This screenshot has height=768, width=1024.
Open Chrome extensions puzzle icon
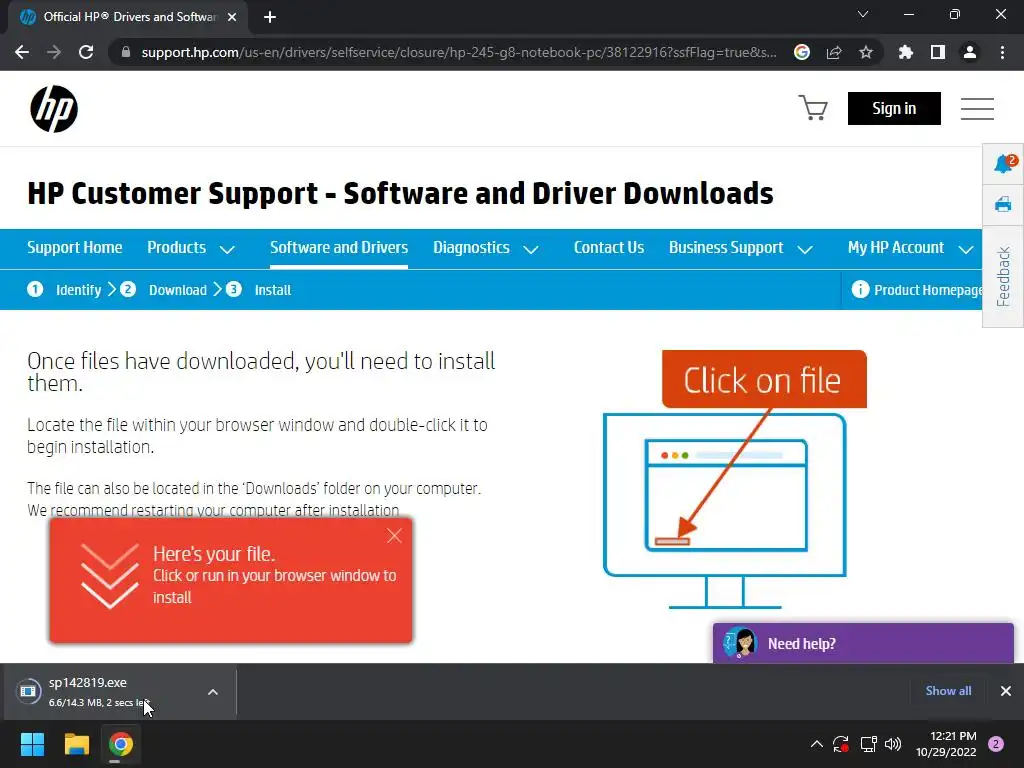906,52
